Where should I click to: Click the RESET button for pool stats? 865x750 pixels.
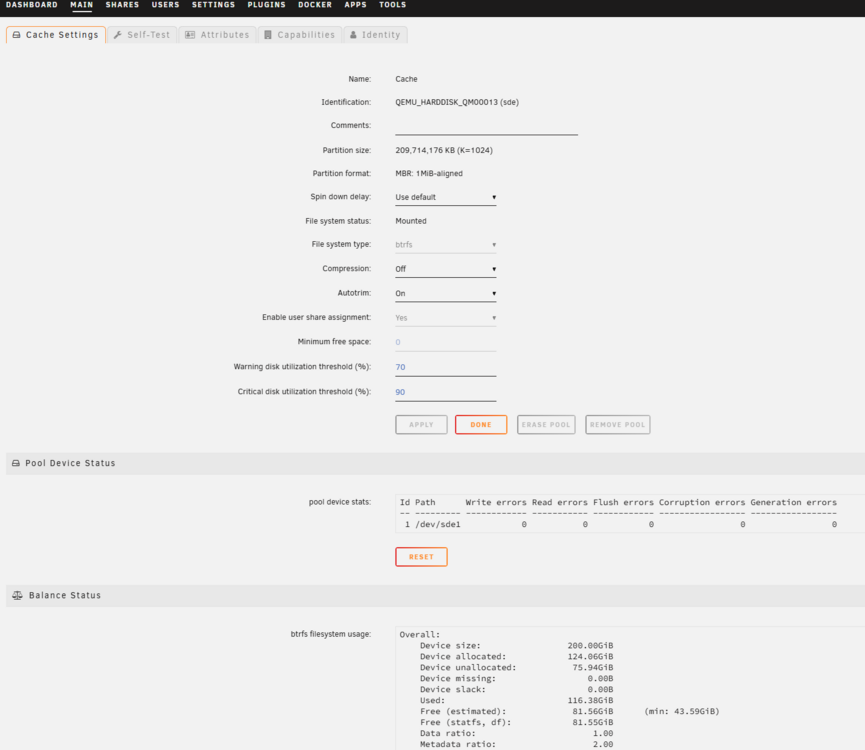point(421,557)
